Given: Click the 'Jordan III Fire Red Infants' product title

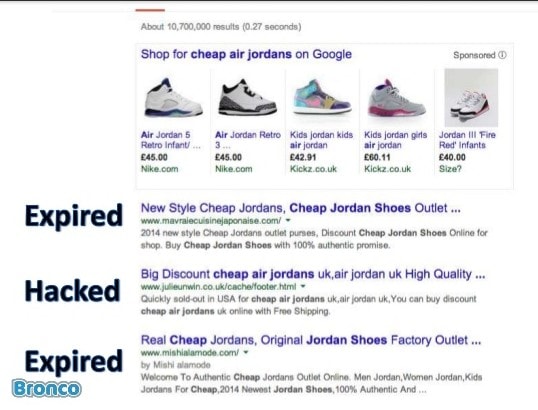Looking at the screenshot, I should point(467,140).
